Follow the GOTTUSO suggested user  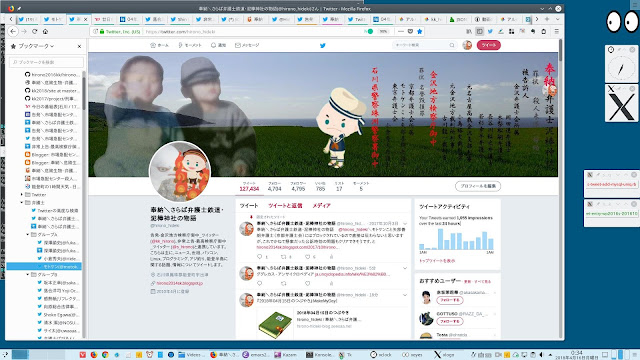(449, 321)
